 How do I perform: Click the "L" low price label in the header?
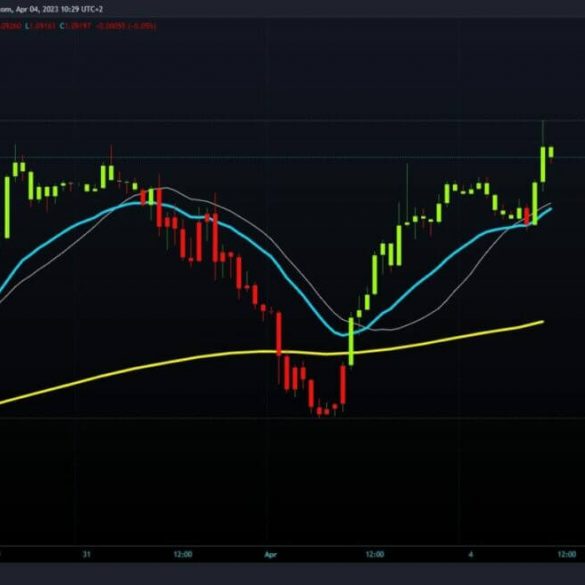(x=27, y=26)
